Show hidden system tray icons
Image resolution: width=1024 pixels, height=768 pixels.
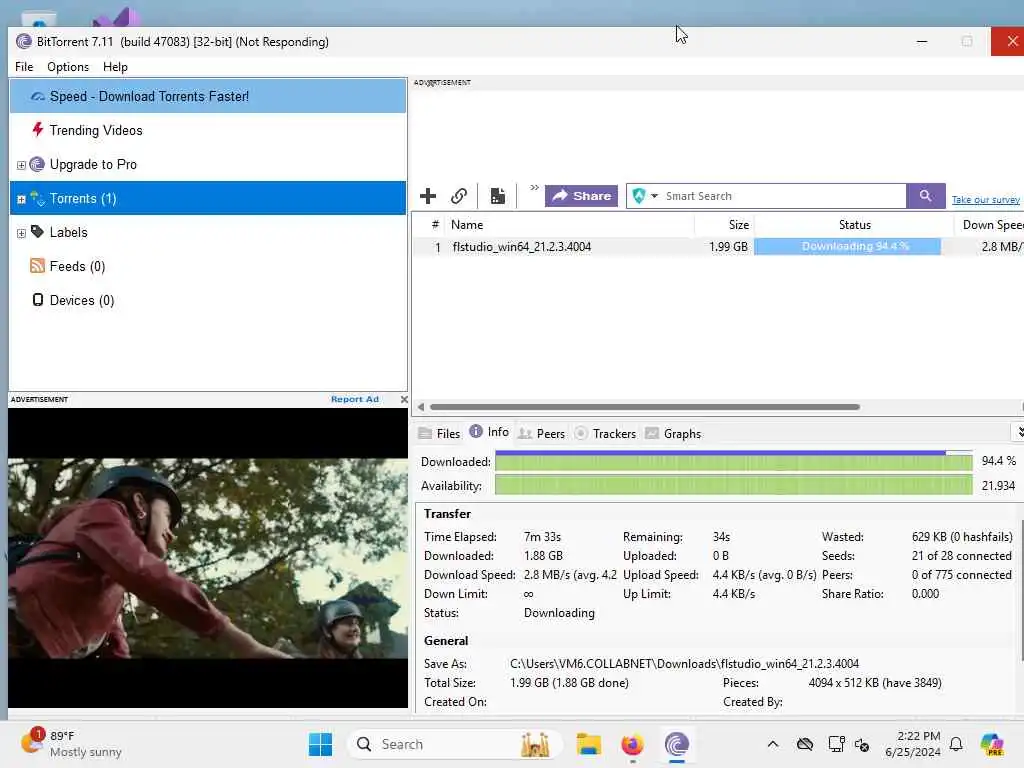click(773, 744)
